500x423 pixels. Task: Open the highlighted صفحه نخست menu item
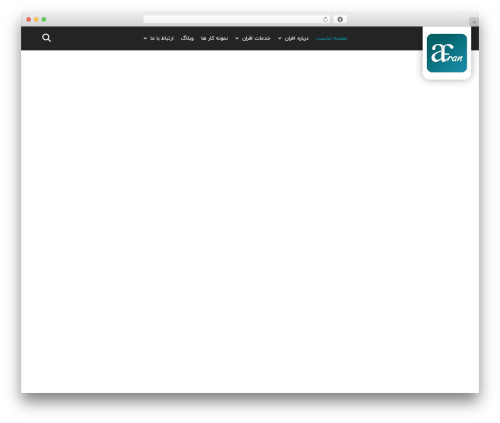(x=331, y=38)
